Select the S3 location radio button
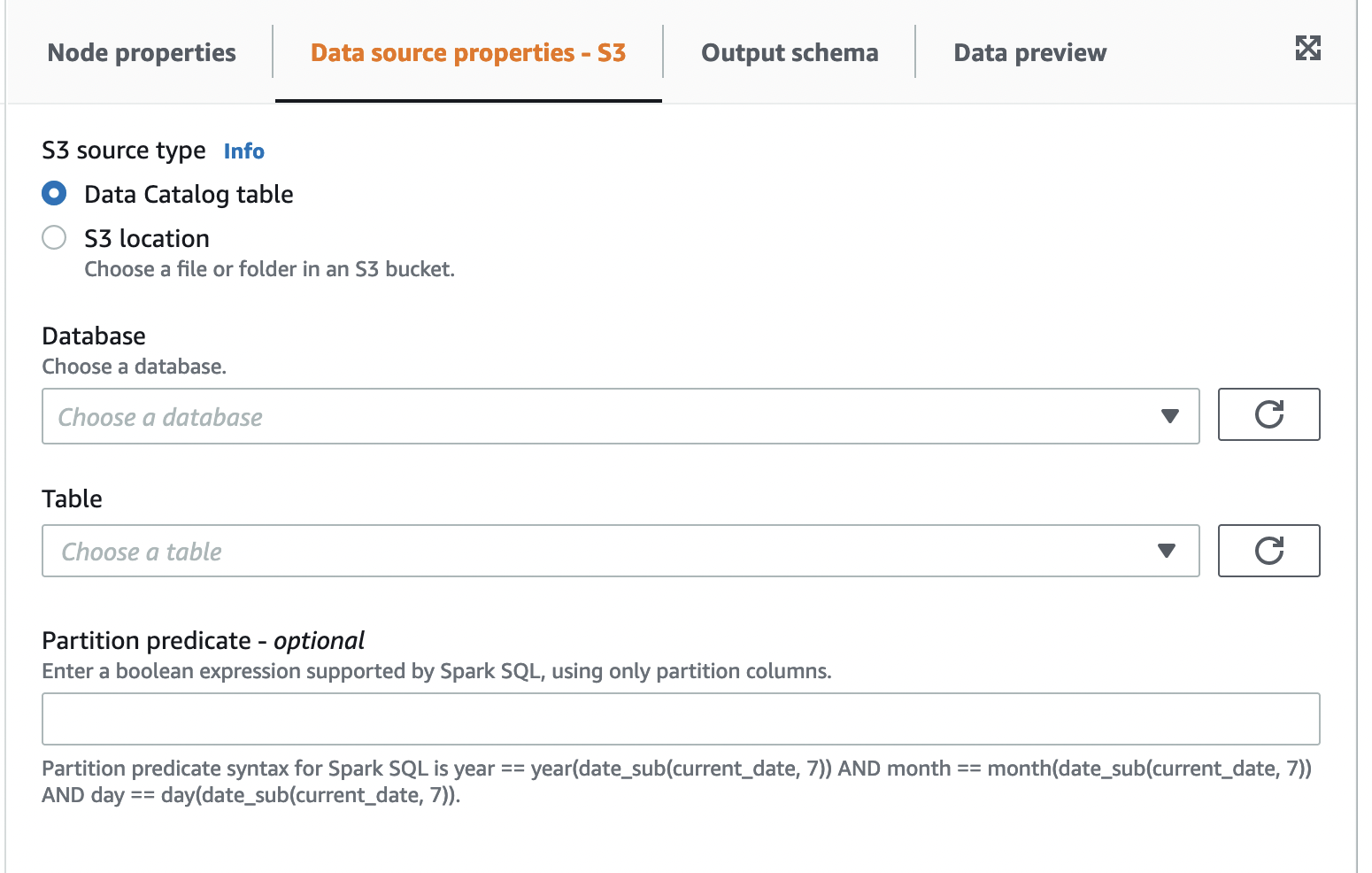 pos(54,237)
